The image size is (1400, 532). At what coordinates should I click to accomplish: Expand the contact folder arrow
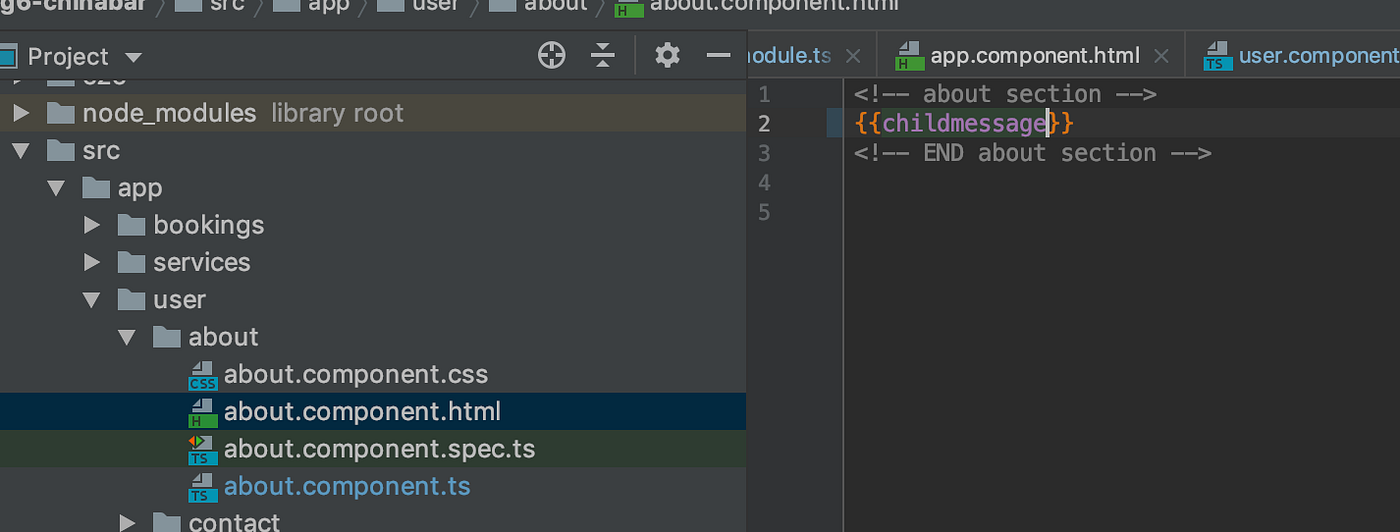pyautogui.click(x=127, y=521)
